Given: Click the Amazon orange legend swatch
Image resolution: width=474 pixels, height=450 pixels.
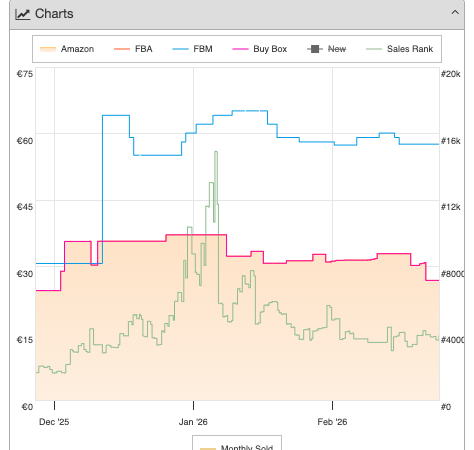Looking at the screenshot, I should tap(48, 49).
